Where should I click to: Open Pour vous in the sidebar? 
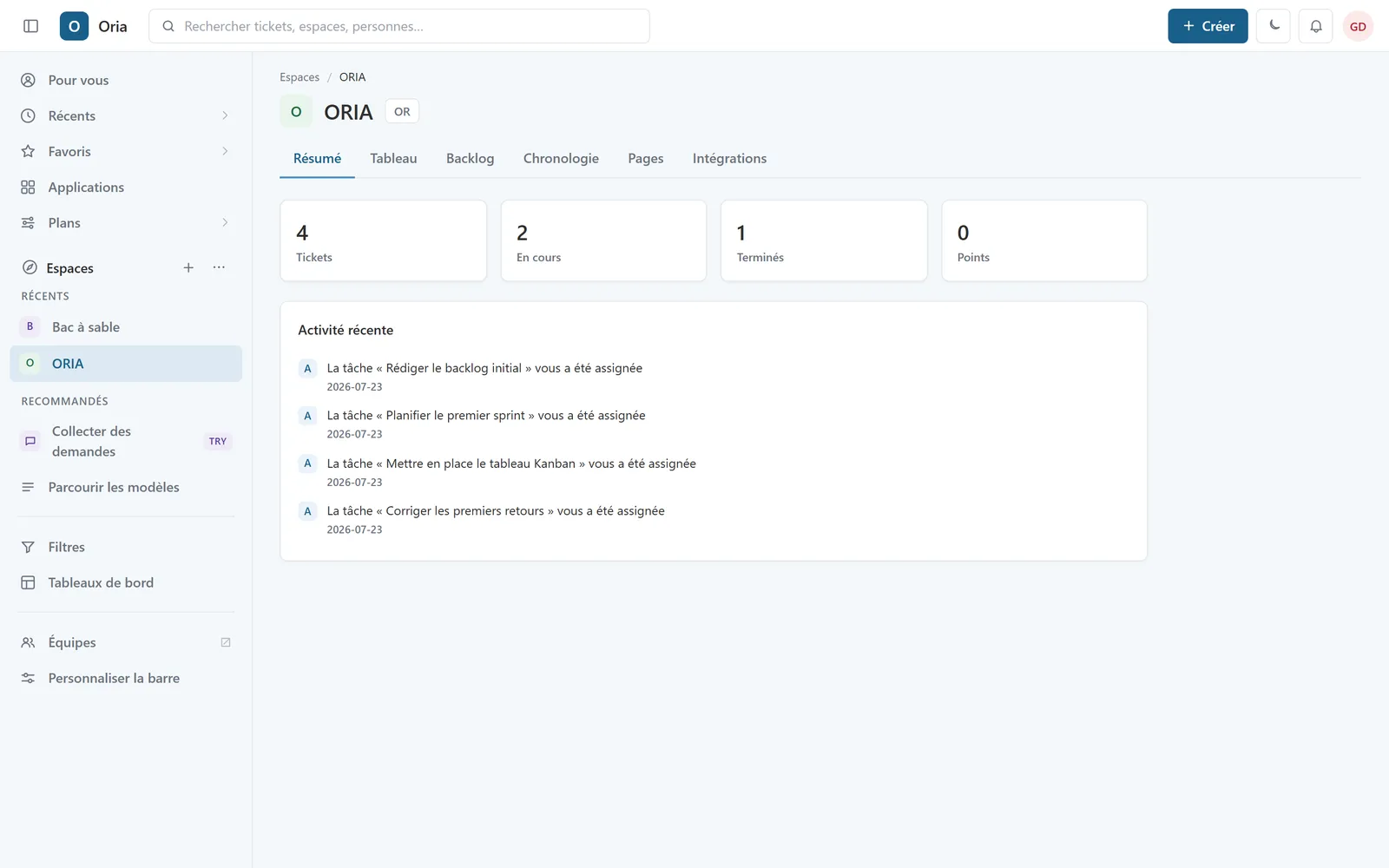[x=126, y=80]
